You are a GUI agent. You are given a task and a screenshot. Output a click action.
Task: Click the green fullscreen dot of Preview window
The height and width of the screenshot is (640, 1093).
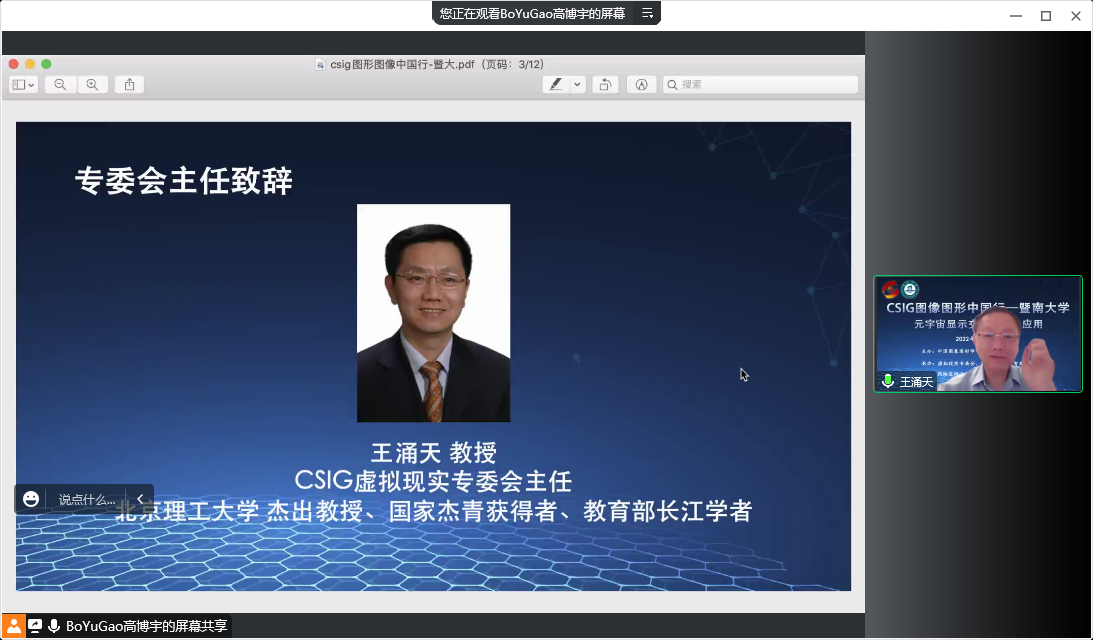(x=46, y=64)
